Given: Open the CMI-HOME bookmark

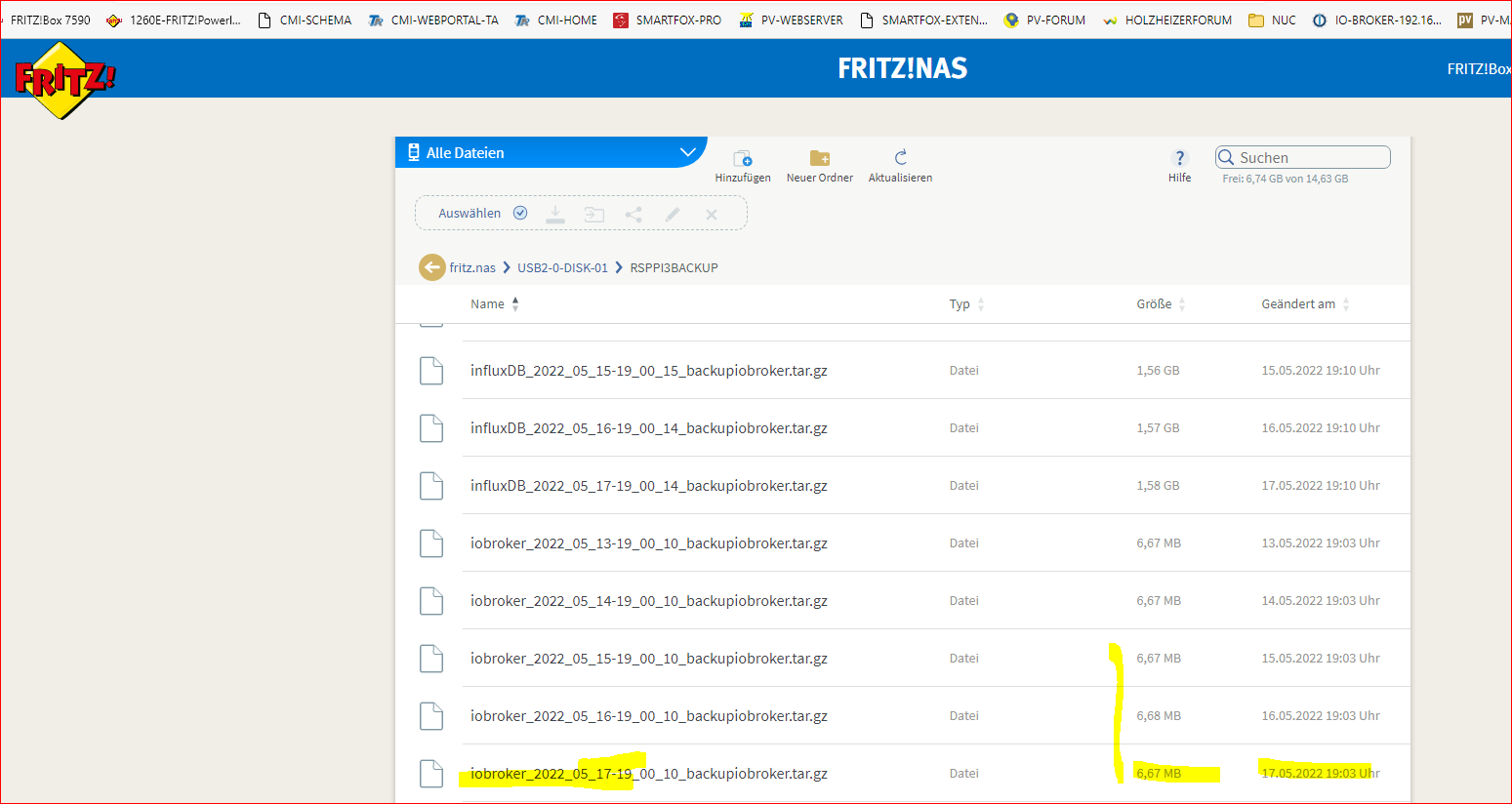Looking at the screenshot, I should pyautogui.click(x=556, y=20).
